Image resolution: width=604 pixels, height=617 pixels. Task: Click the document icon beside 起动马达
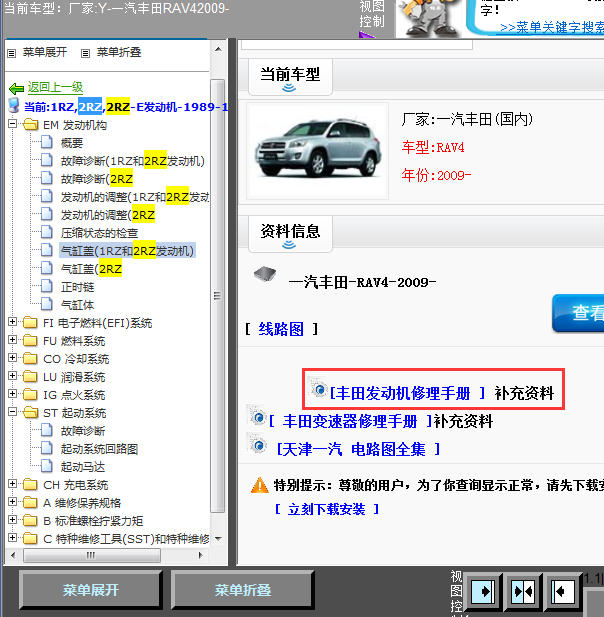click(47, 466)
